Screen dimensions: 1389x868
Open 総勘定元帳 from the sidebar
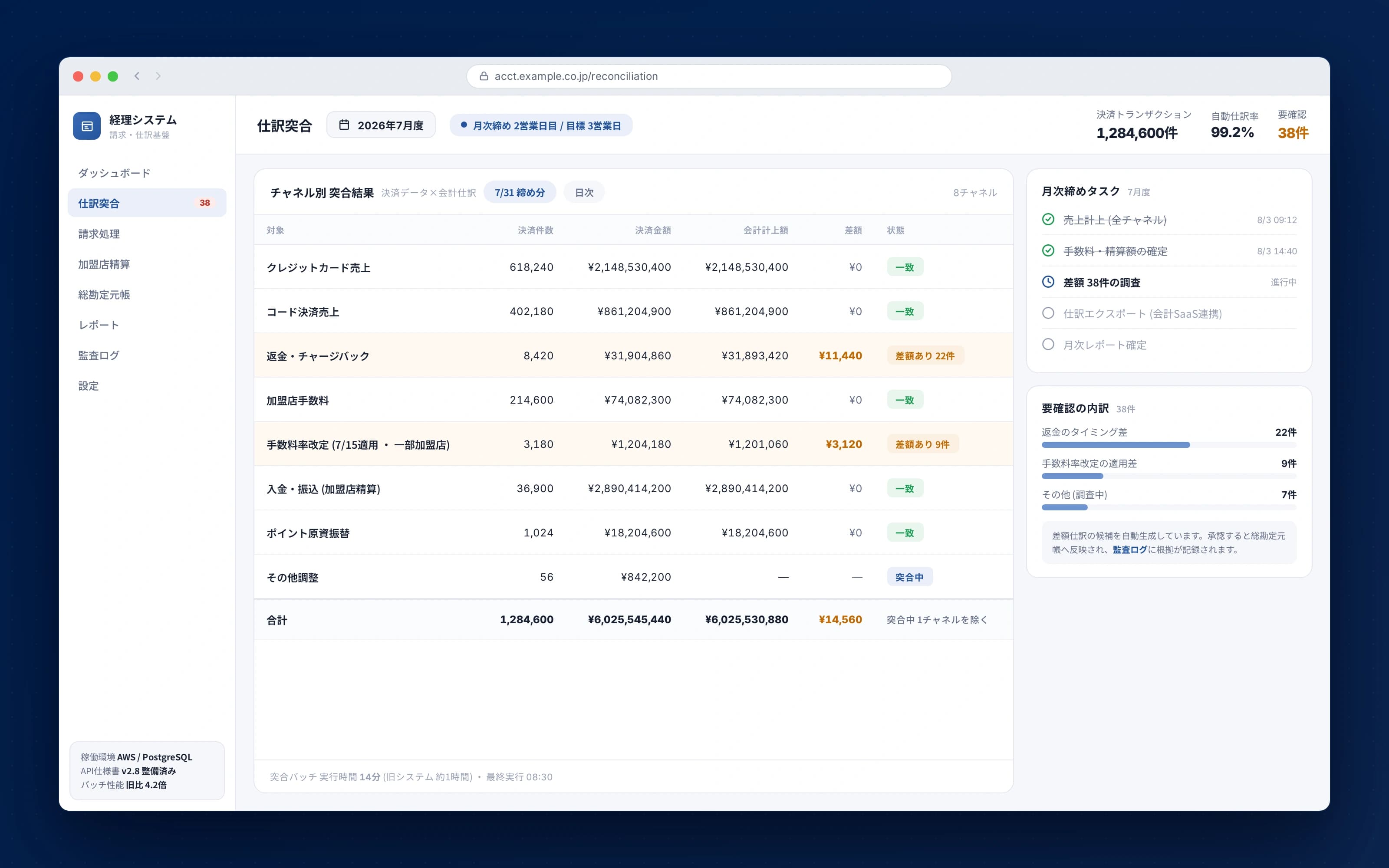(x=147, y=295)
